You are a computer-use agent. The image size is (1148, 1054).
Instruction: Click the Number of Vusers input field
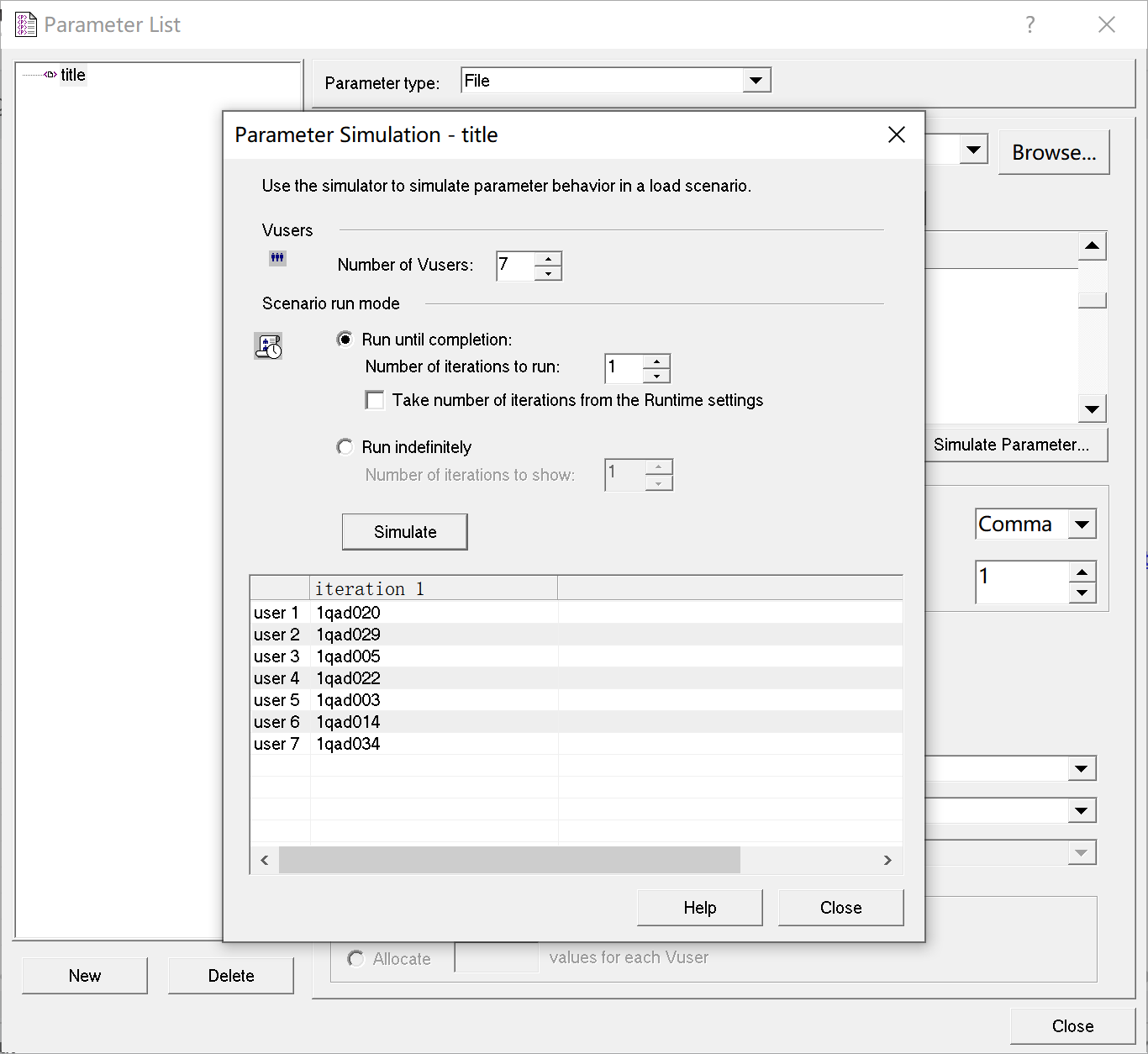[x=515, y=266]
